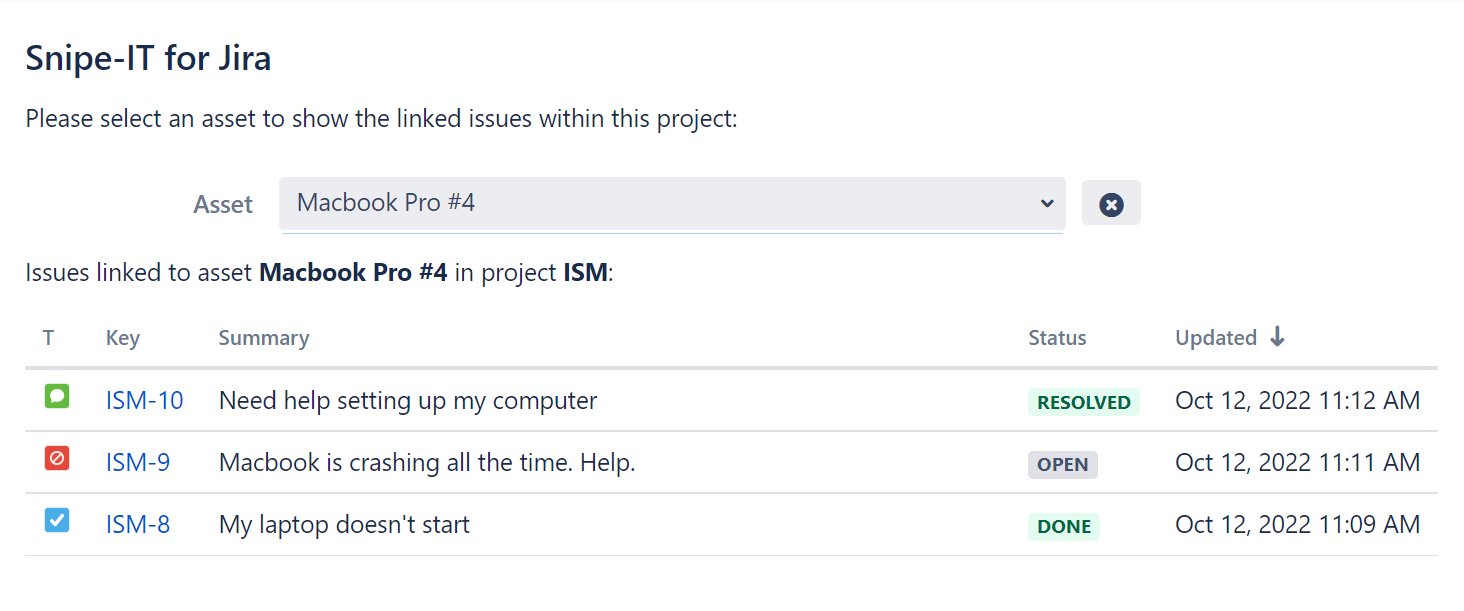The width and height of the screenshot is (1464, 611).
Task: Click the blue task icon for ISM-8
Action: coord(56,521)
